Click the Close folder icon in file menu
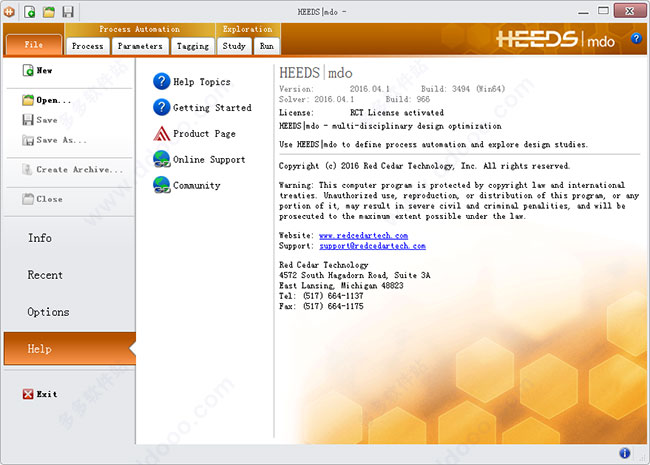Viewport: 650px width, 465px height. pyautogui.click(x=28, y=199)
